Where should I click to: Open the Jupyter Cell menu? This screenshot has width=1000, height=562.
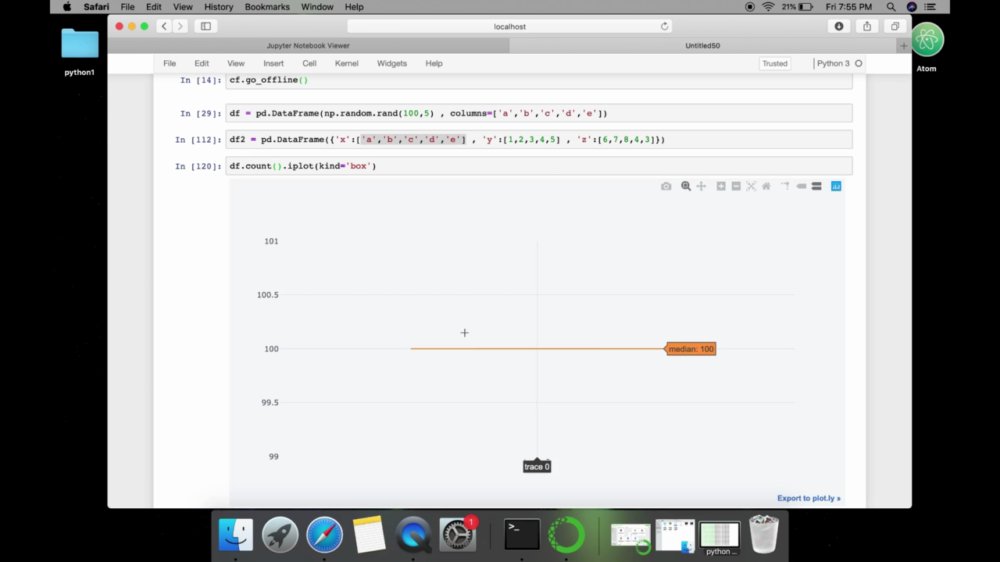309,63
